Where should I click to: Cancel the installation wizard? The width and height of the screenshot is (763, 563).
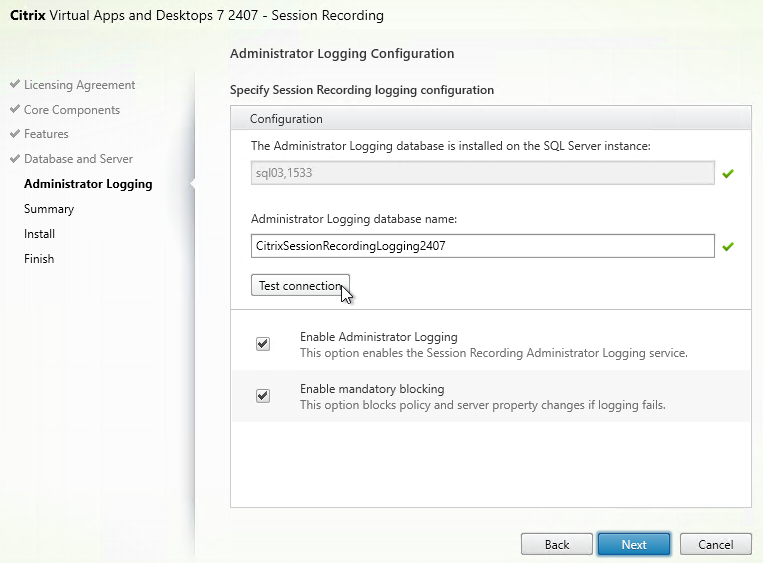pos(715,544)
